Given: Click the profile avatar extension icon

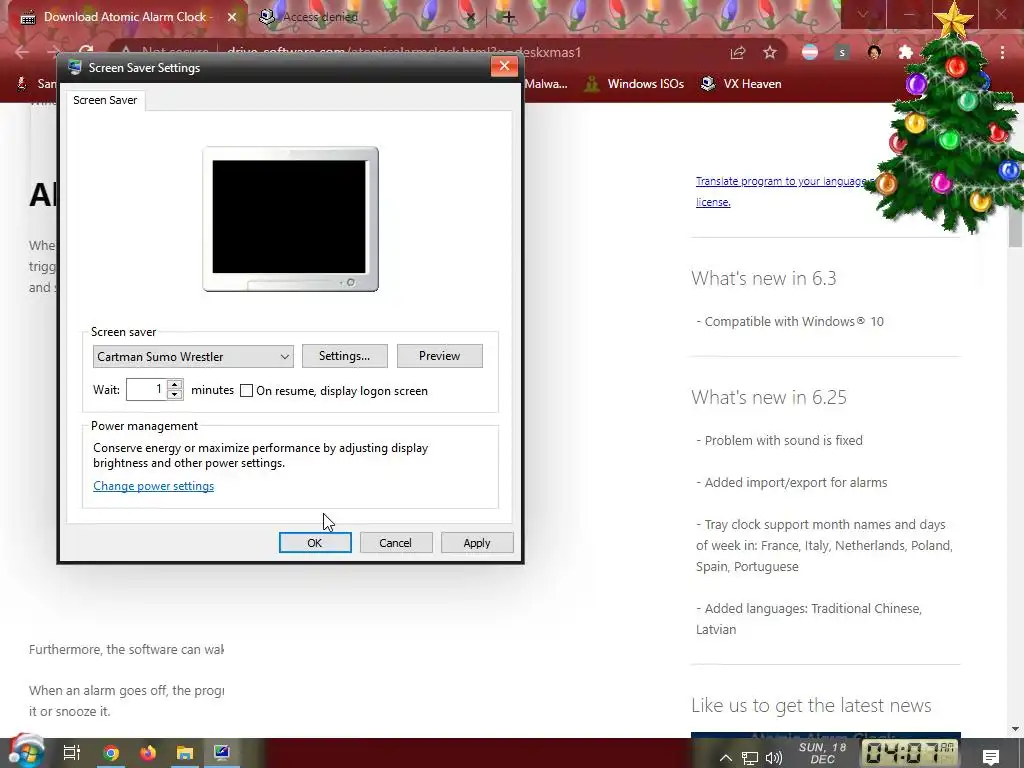Looking at the screenshot, I should coord(874,53).
